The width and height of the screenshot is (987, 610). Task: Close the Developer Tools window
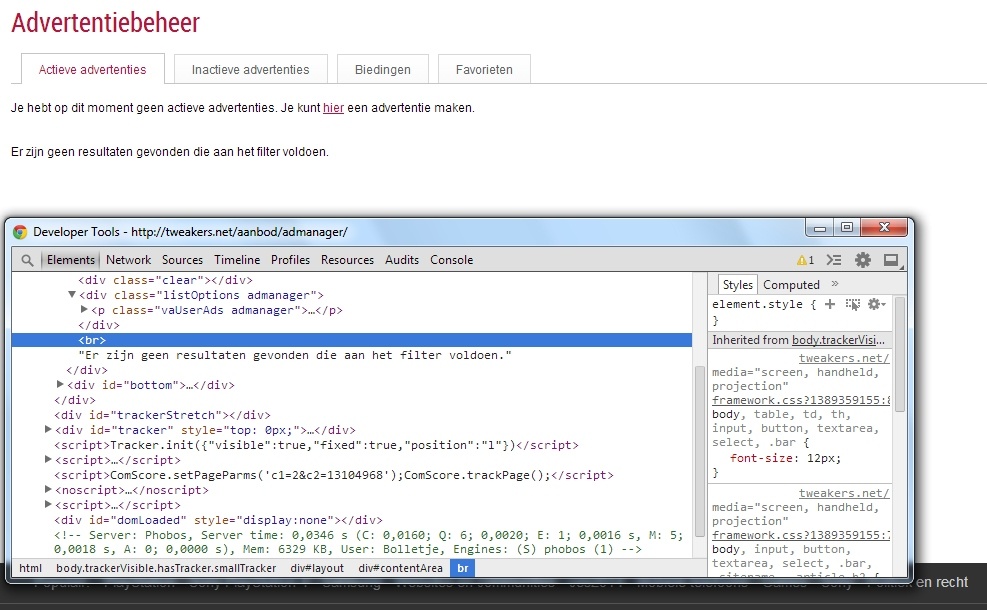click(884, 227)
